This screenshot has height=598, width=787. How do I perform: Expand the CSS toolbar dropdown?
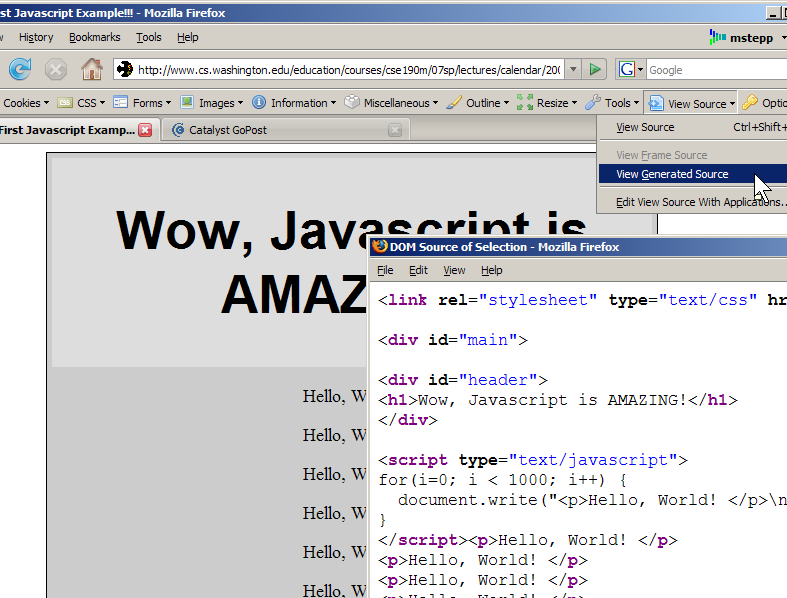(x=81, y=103)
